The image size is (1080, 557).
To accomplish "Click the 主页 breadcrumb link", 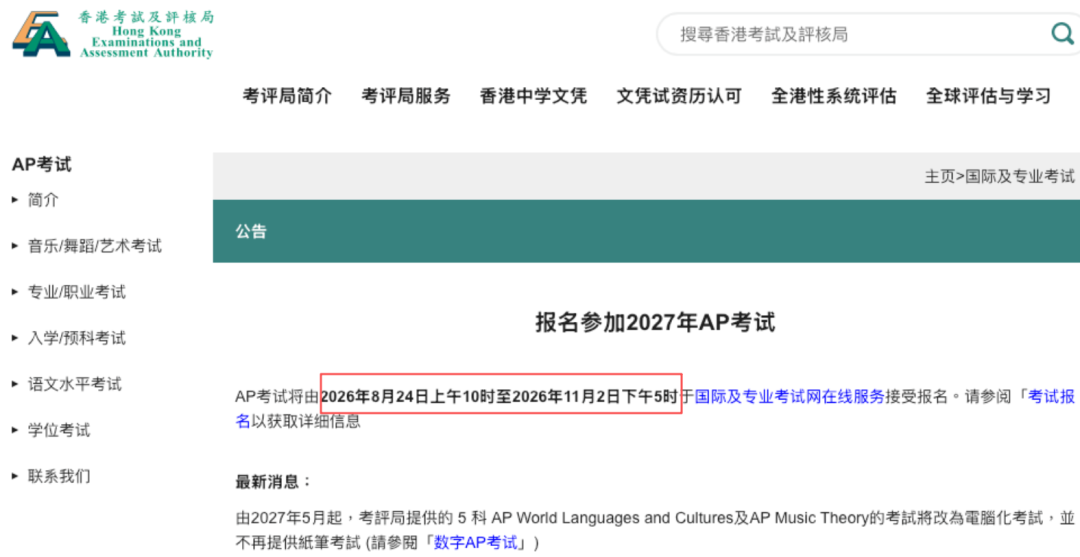I will coord(939,176).
